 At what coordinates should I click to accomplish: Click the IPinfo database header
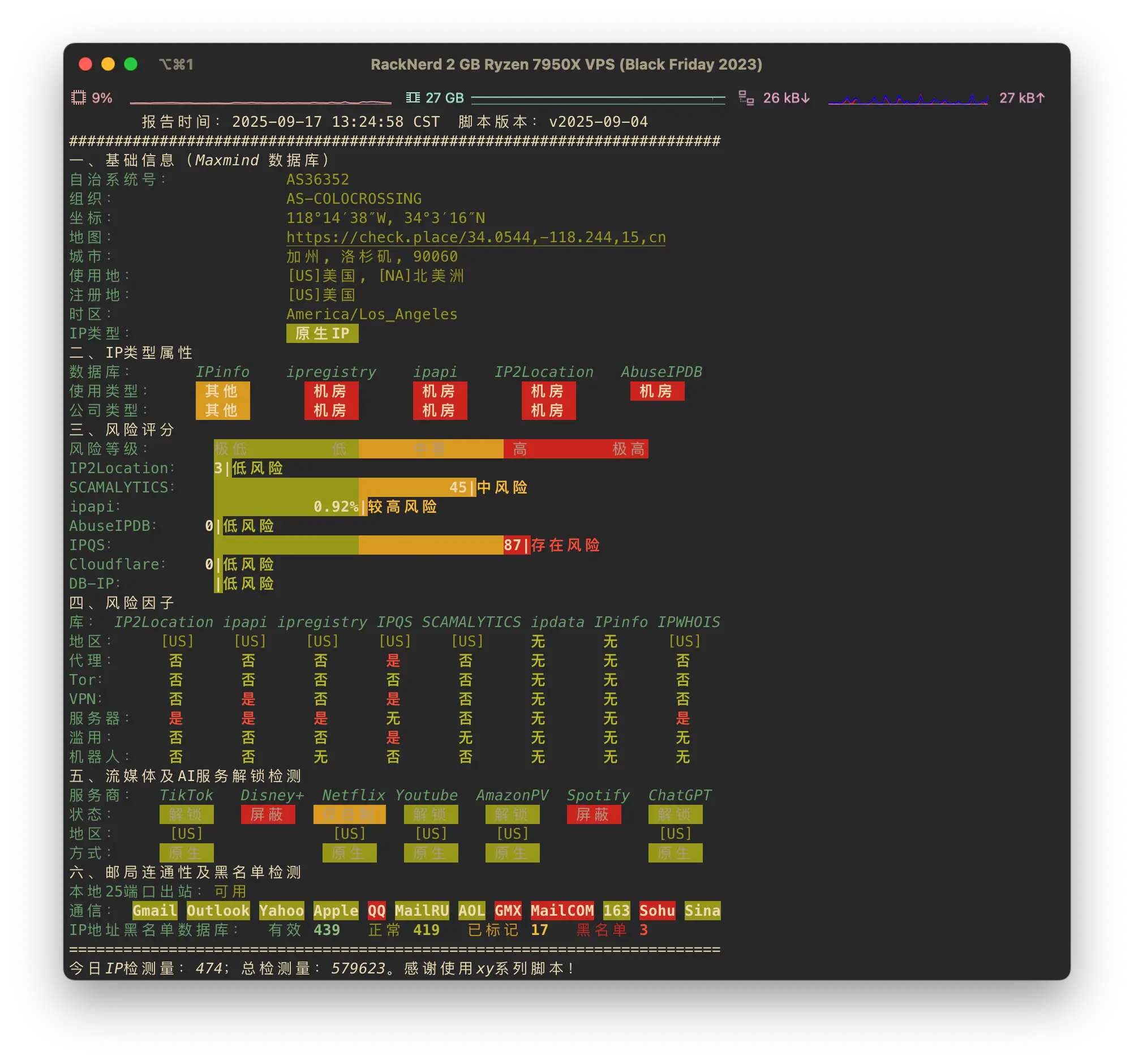pyautogui.click(x=222, y=372)
